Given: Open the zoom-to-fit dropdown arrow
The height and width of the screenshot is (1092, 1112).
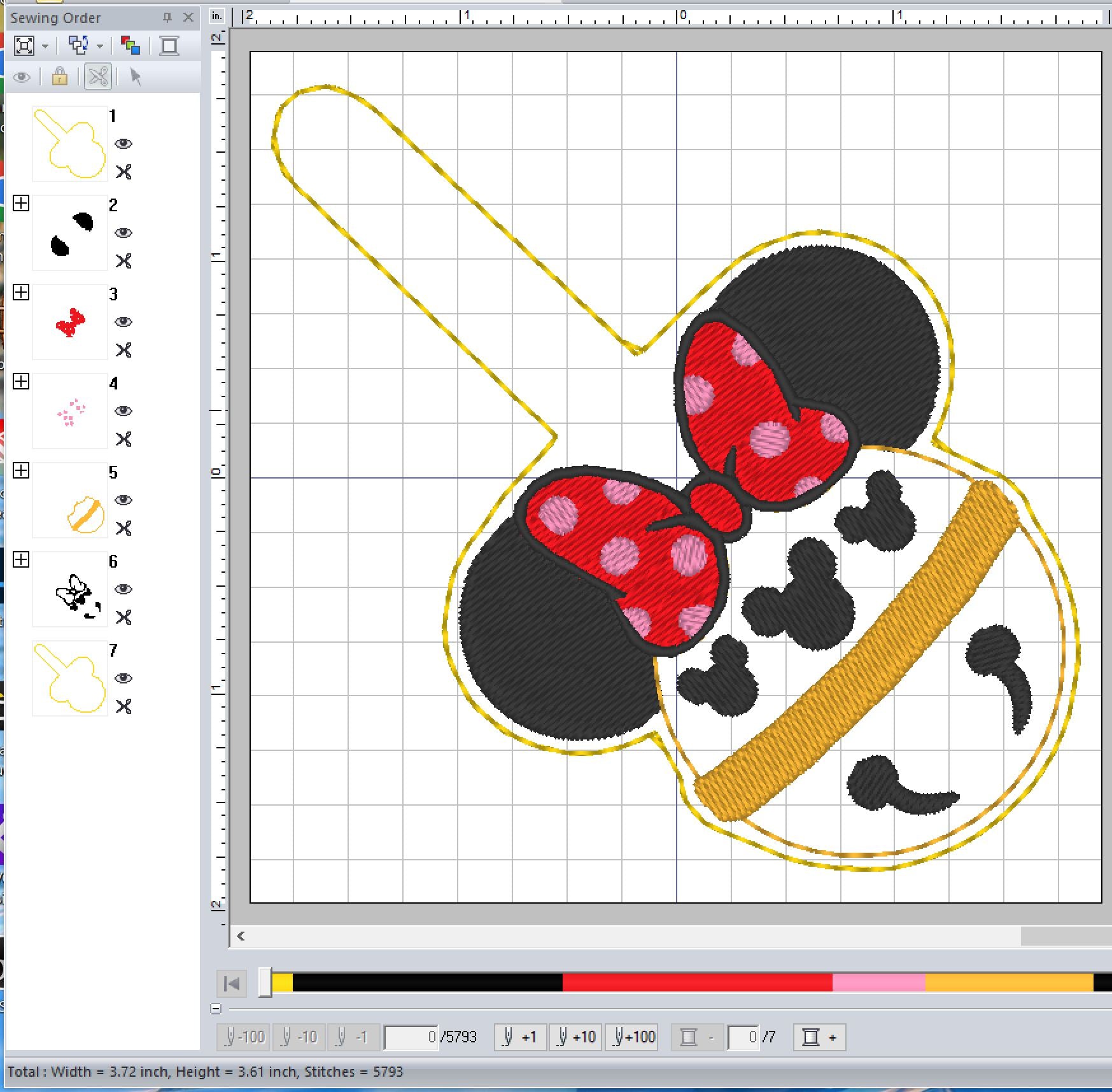Looking at the screenshot, I should coord(45,46).
